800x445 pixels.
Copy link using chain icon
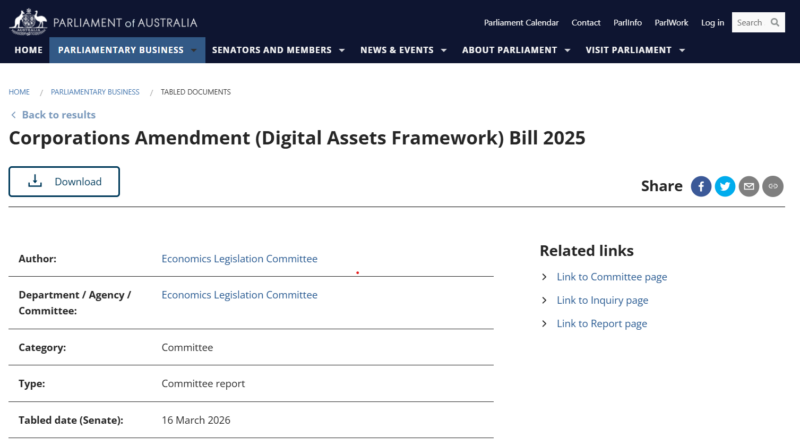pos(773,186)
